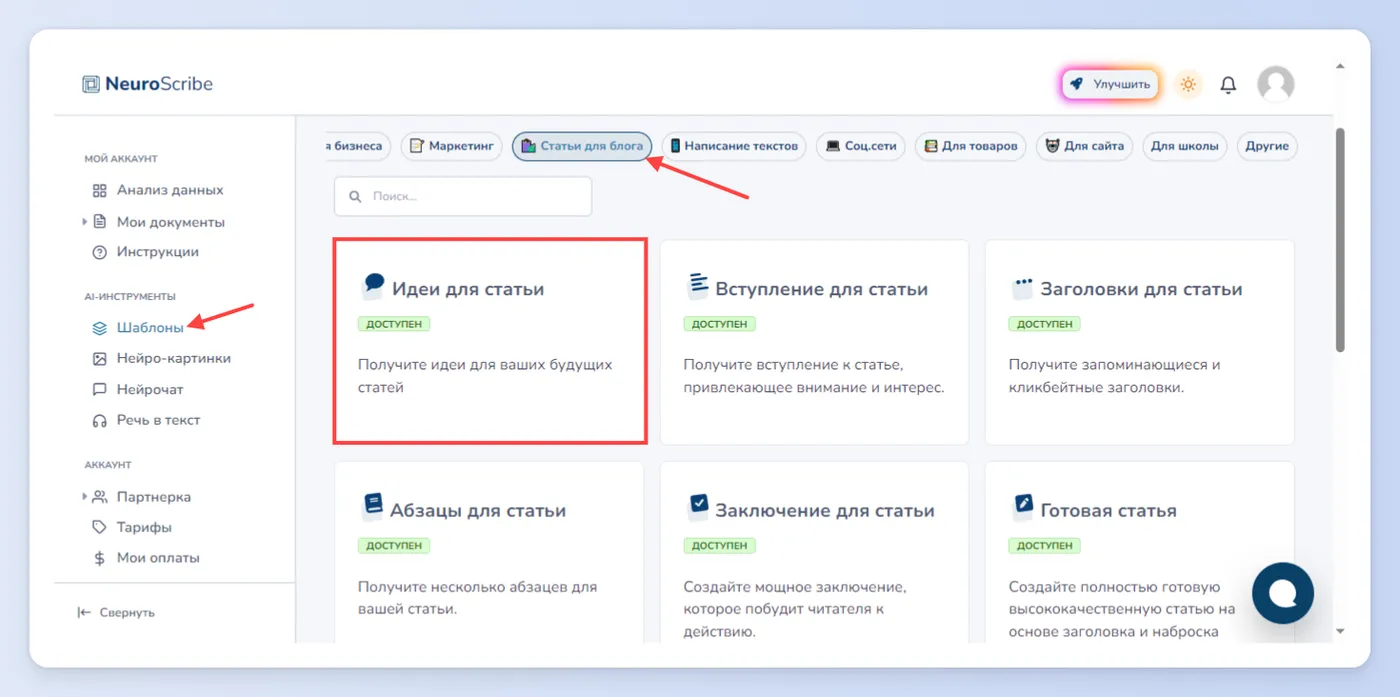
Task: Open the Вступление для статьи template
Action: [814, 342]
